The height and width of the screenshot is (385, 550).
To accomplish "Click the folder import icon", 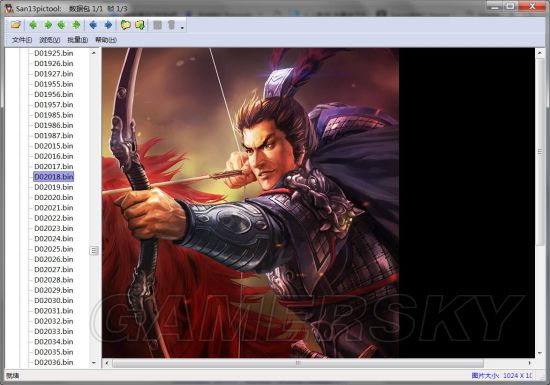I will tap(126, 25).
